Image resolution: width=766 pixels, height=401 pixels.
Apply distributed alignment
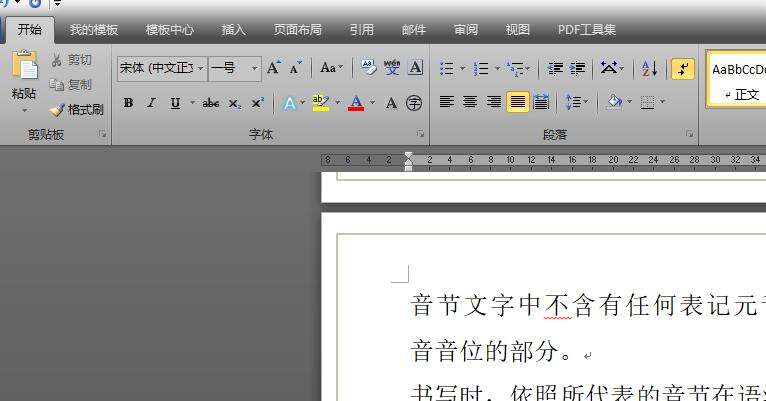pos(541,102)
